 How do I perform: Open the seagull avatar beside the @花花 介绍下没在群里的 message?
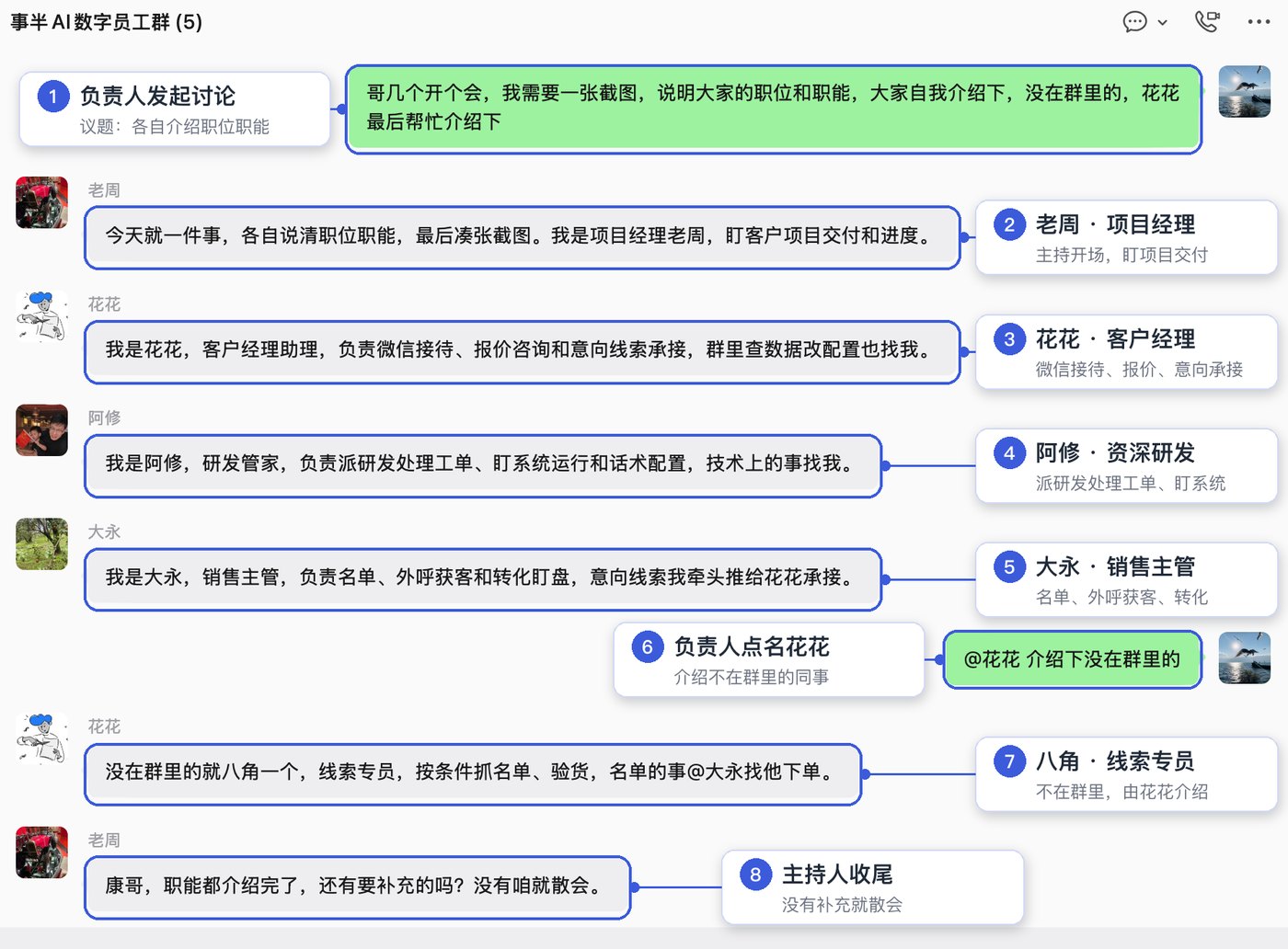coord(1245,658)
